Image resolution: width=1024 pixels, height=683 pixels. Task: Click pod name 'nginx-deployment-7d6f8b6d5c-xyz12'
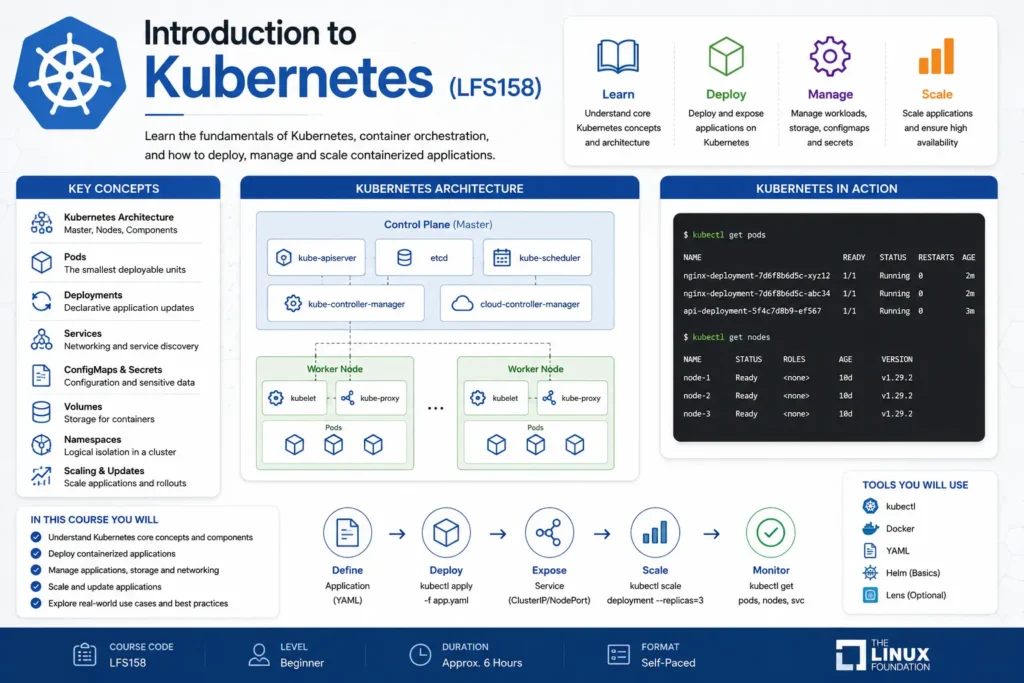pos(756,276)
